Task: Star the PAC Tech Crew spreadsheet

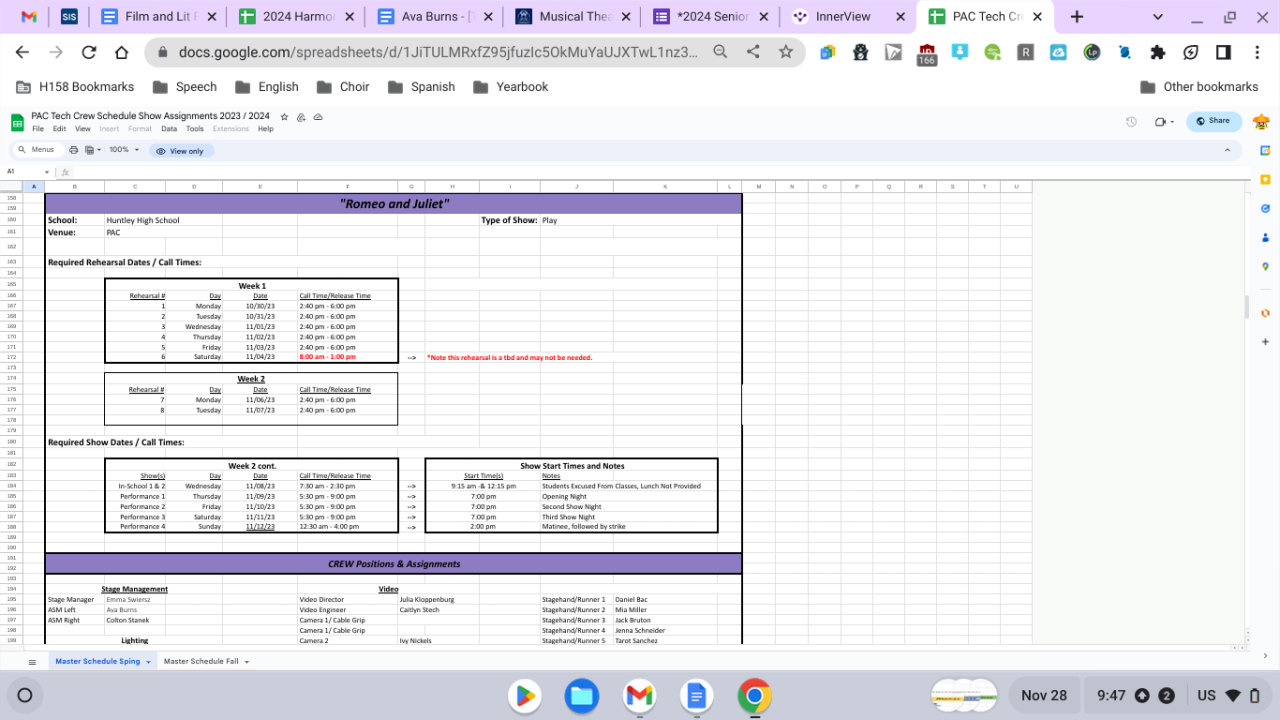Action: pos(285,117)
